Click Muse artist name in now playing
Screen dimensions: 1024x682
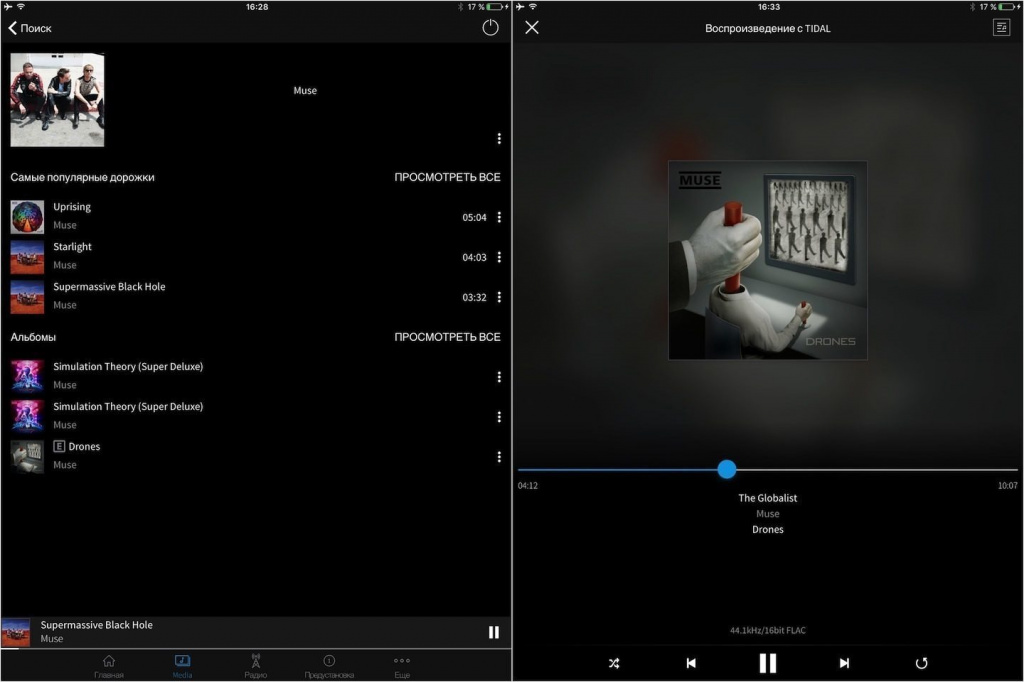[768, 513]
